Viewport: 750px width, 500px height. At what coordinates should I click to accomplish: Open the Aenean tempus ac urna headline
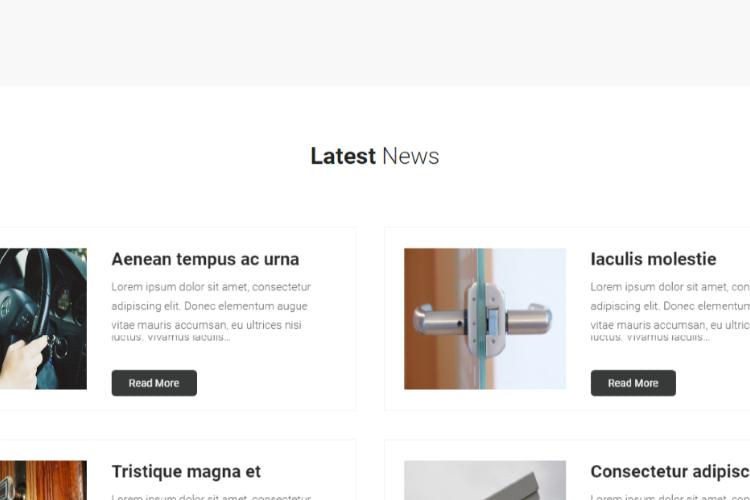[x=205, y=259]
